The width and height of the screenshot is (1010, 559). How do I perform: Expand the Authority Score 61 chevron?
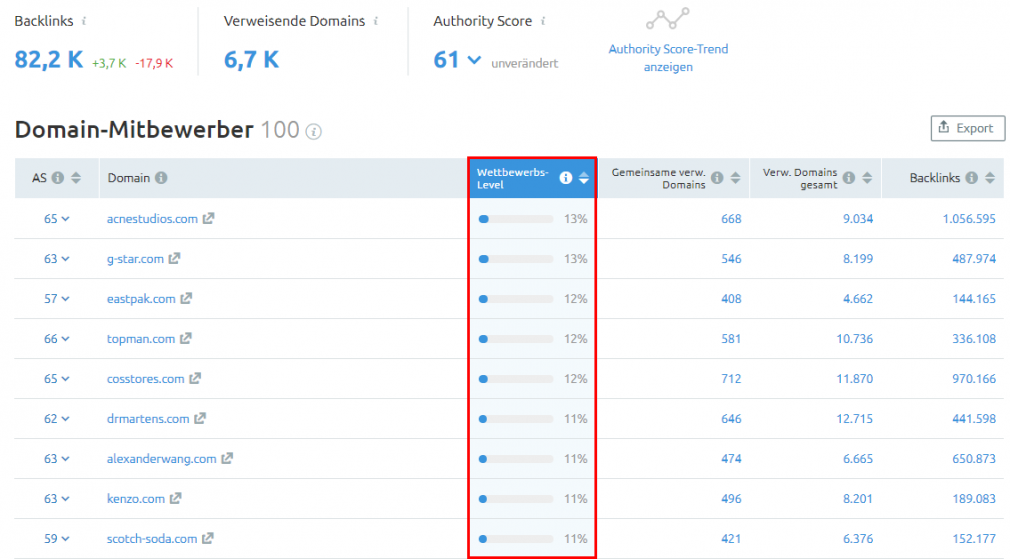point(474,61)
